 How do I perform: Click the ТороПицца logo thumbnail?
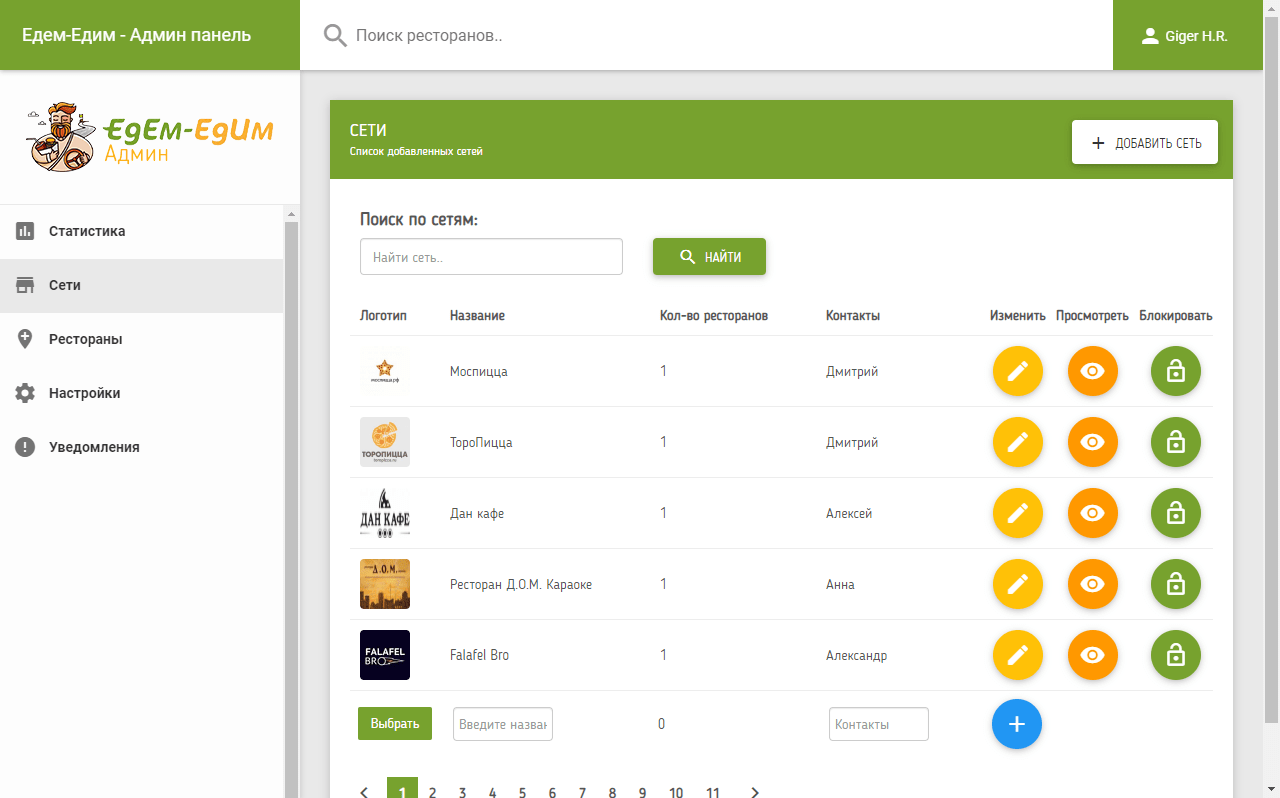(385, 442)
